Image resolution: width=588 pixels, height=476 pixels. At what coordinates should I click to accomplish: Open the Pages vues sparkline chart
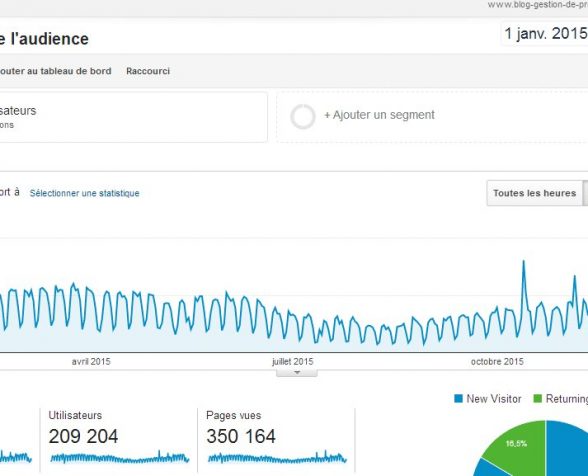(x=277, y=458)
